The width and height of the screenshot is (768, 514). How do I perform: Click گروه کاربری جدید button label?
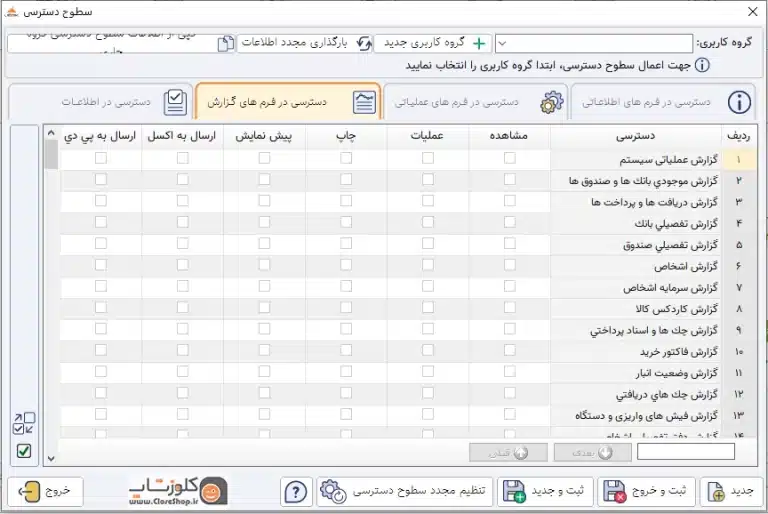424,43
